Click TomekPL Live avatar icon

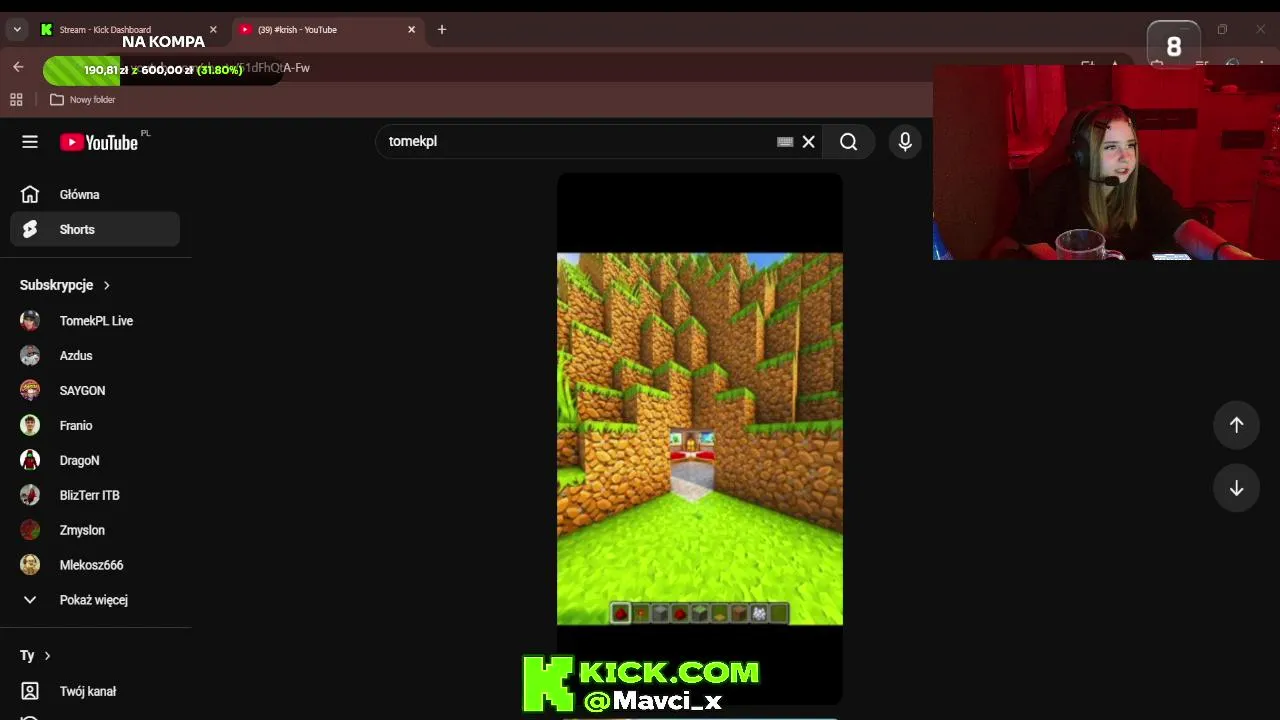pyautogui.click(x=30, y=321)
